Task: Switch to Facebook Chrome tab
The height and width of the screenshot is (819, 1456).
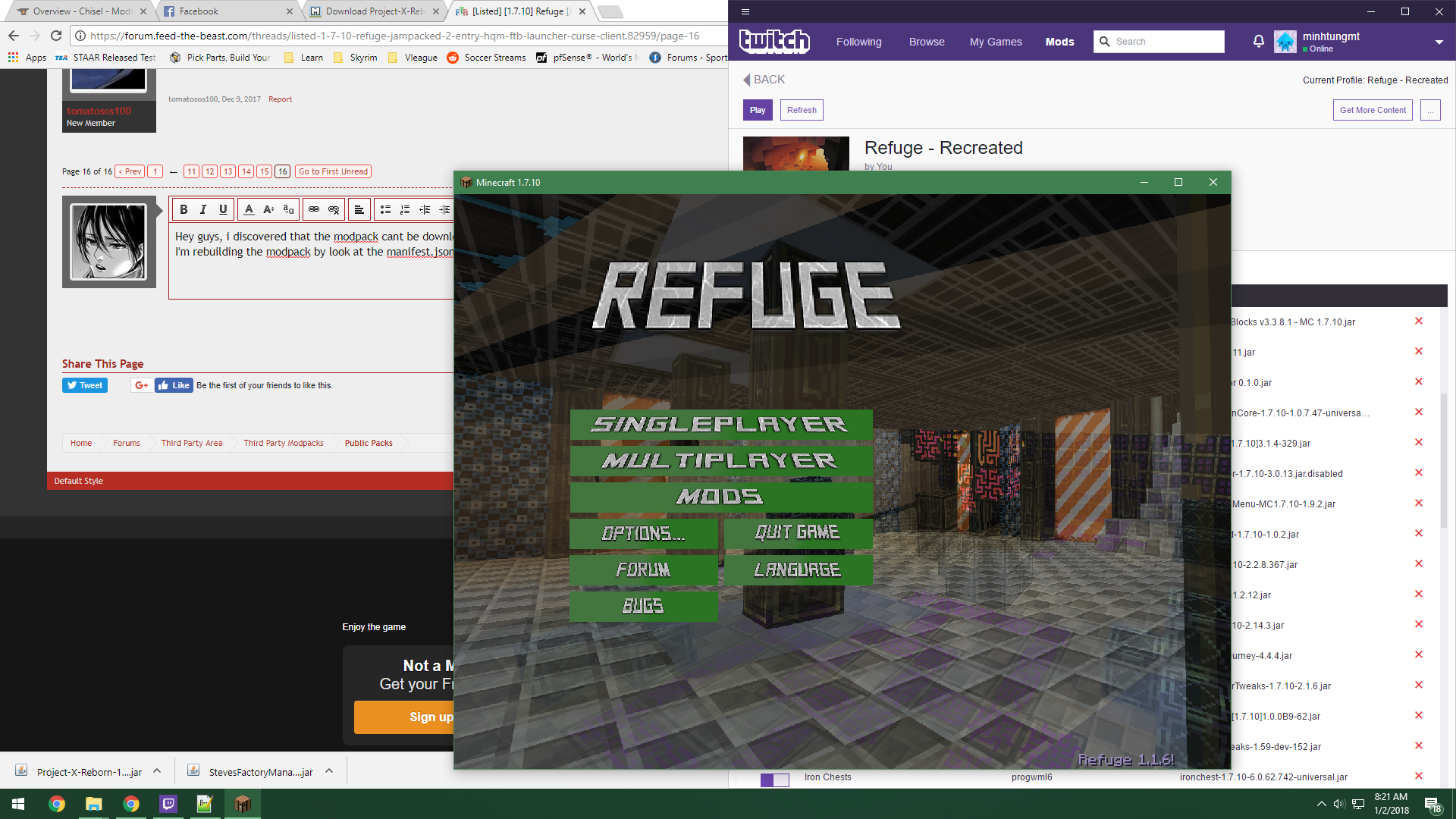Action: coord(226,11)
